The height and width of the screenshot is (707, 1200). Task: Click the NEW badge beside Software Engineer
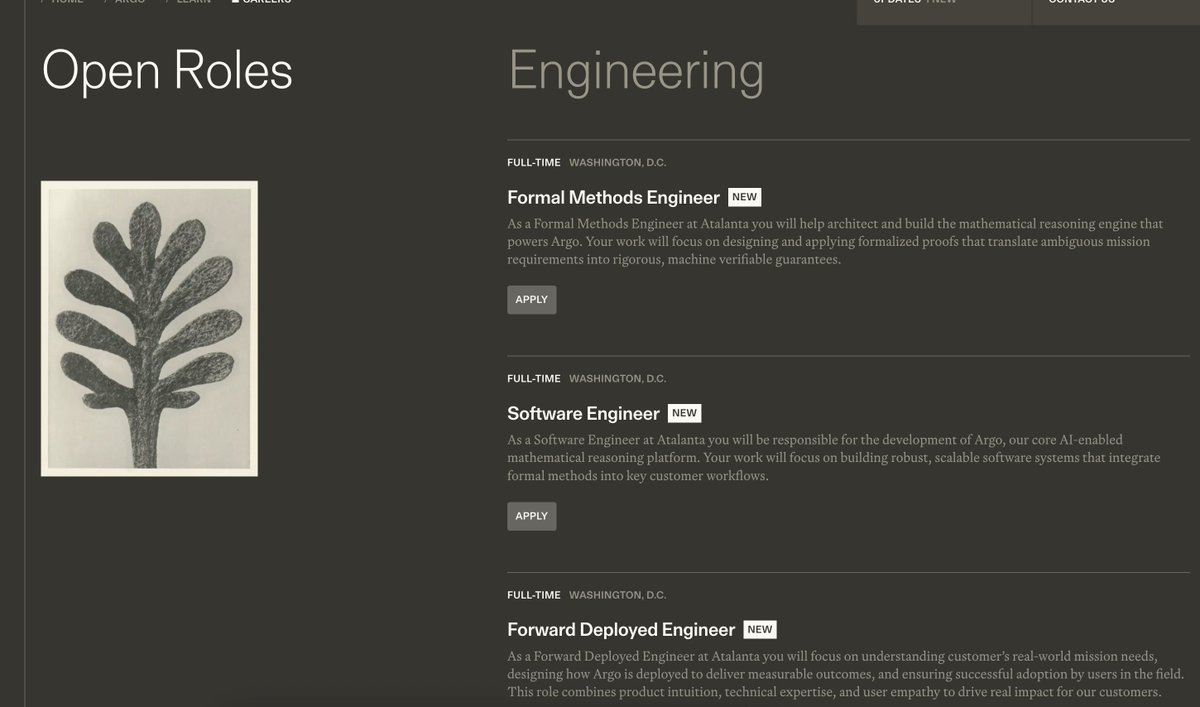[684, 413]
